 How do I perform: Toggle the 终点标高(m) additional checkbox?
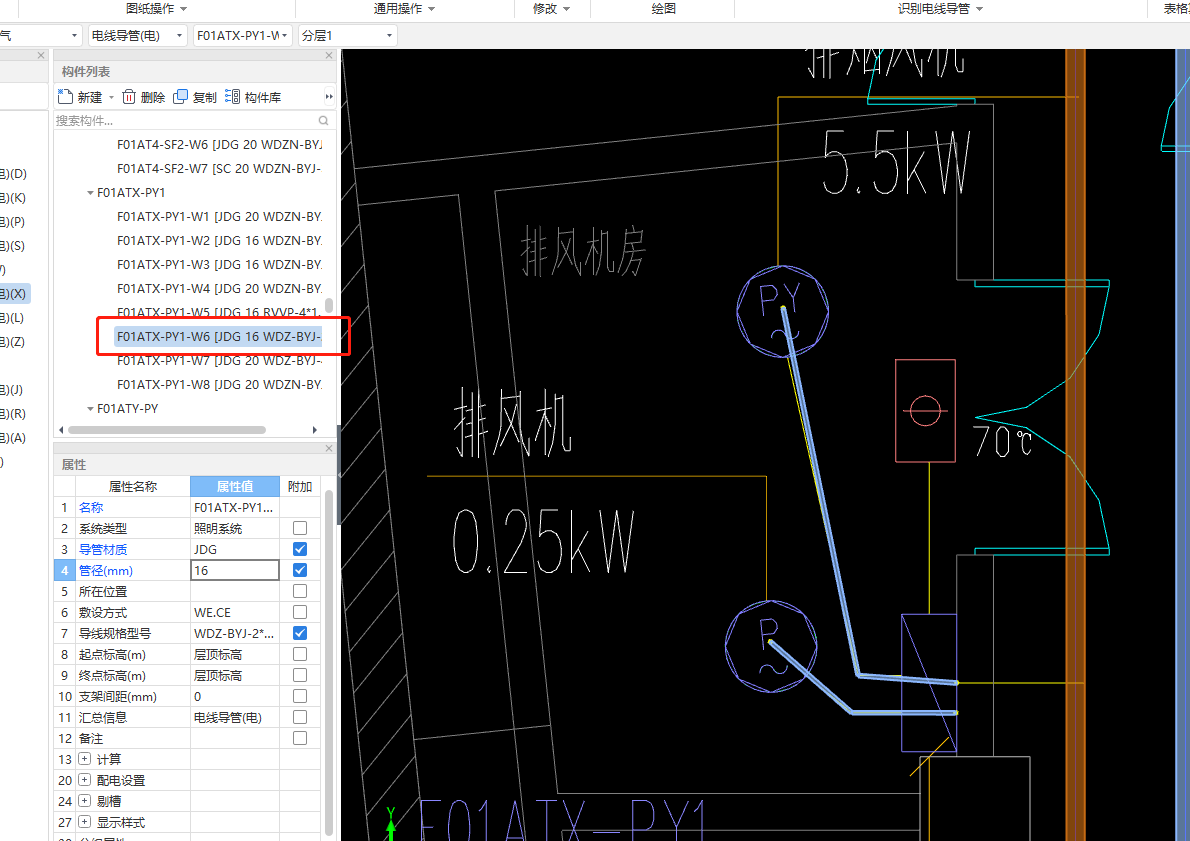click(300, 675)
